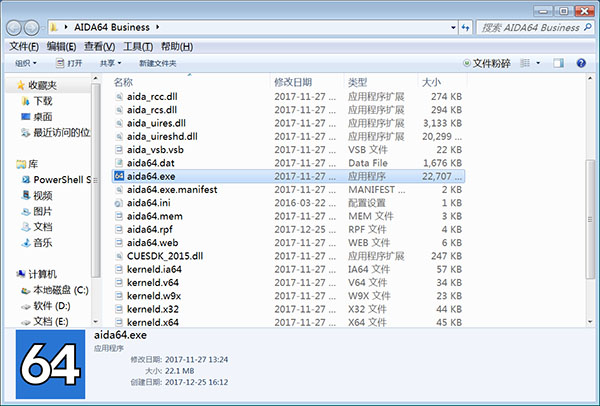Open the 编辑(E) menu
This screenshot has height=406, width=600.
[x=61, y=47]
